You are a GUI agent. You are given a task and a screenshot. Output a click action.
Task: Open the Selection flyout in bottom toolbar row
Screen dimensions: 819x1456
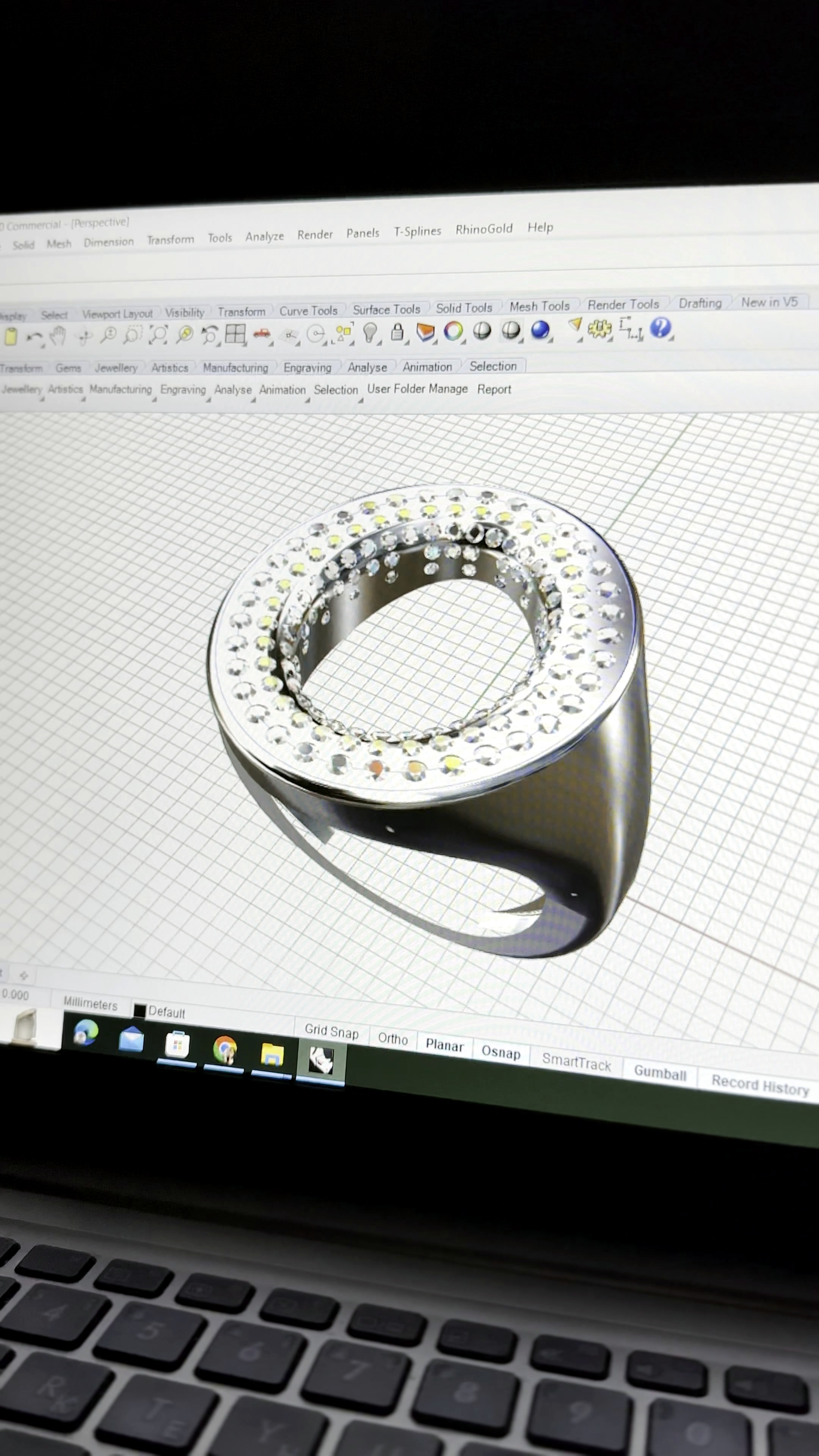click(336, 390)
